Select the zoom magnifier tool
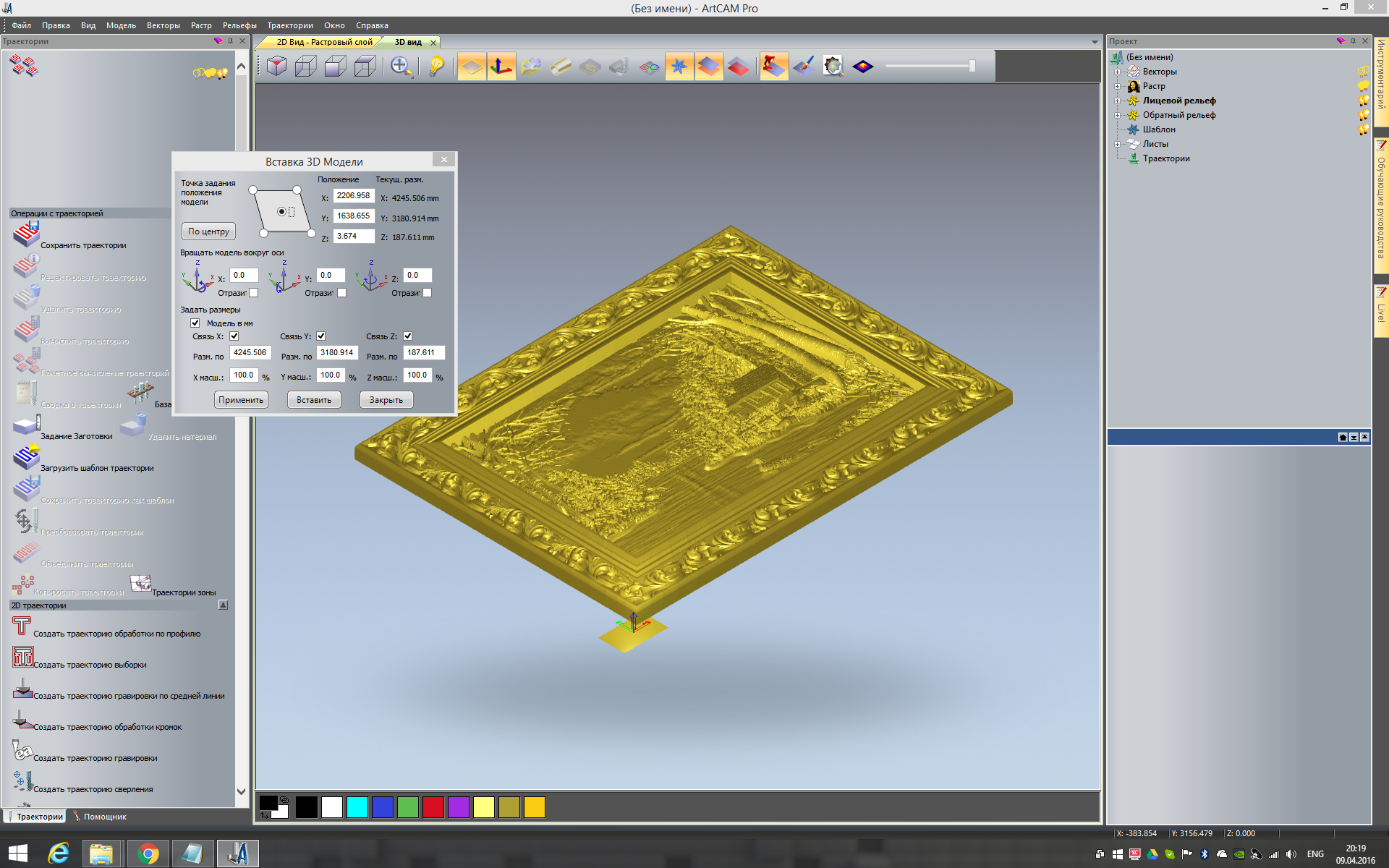Viewport: 1389px width, 868px height. pos(401,67)
